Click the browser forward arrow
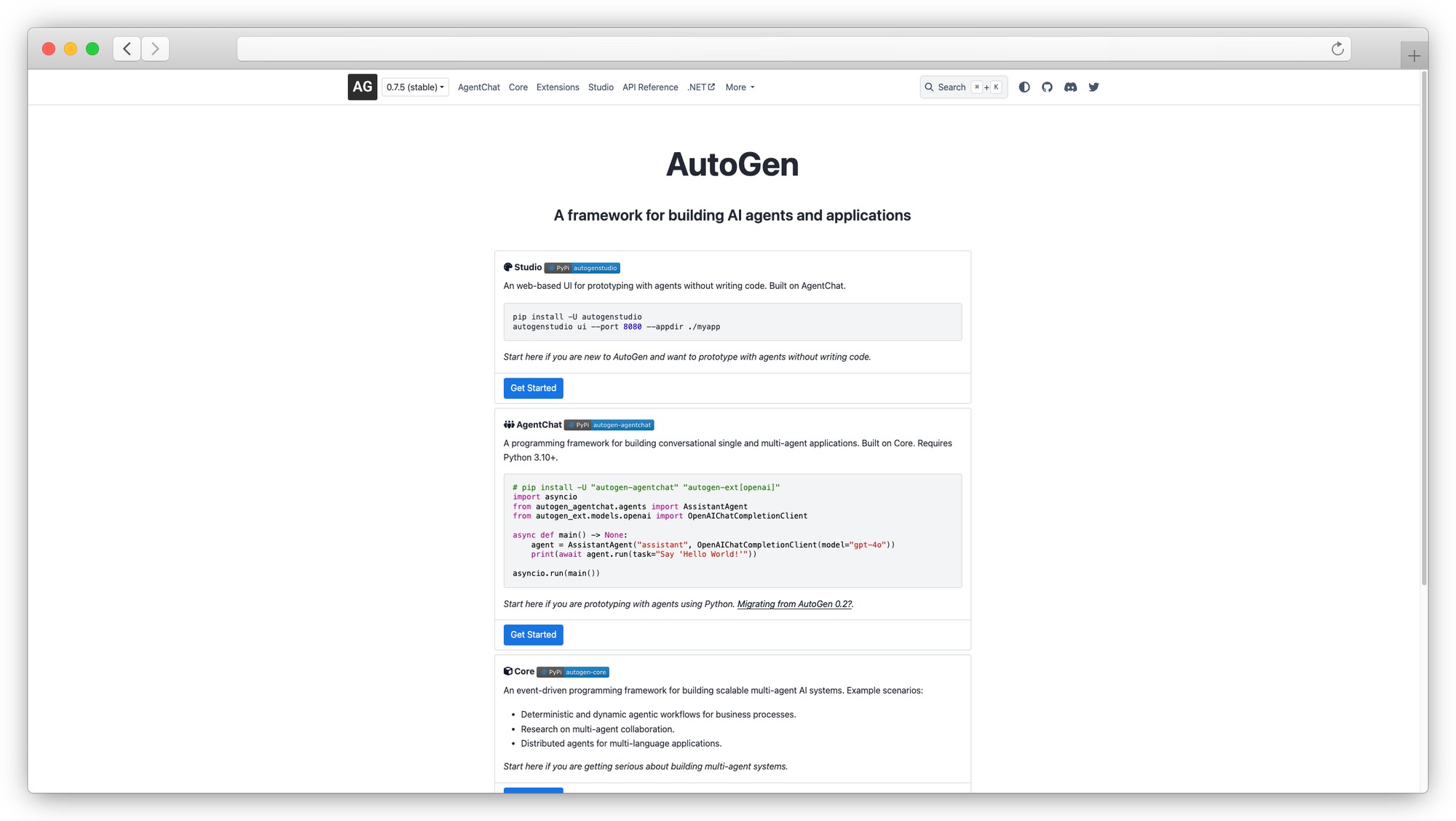1456x821 pixels. point(155,49)
